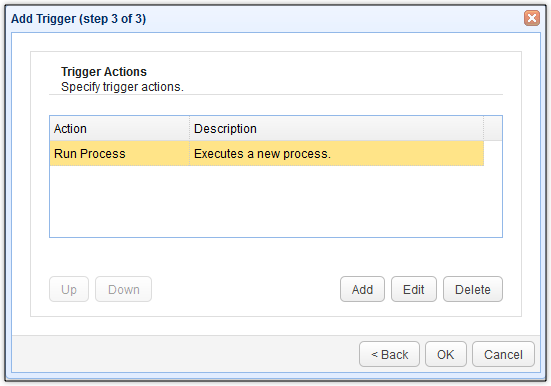
Task: Edit the selected Run Process action
Action: click(414, 289)
